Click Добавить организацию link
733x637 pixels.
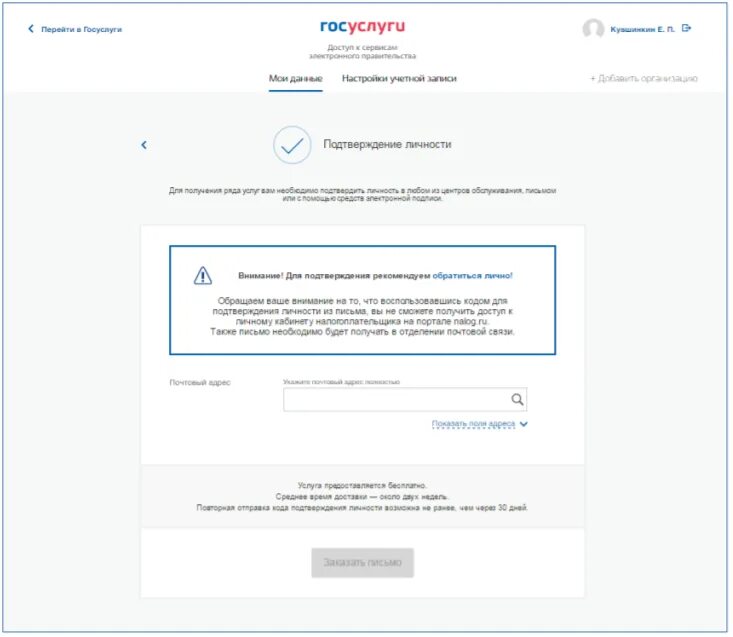[644, 79]
